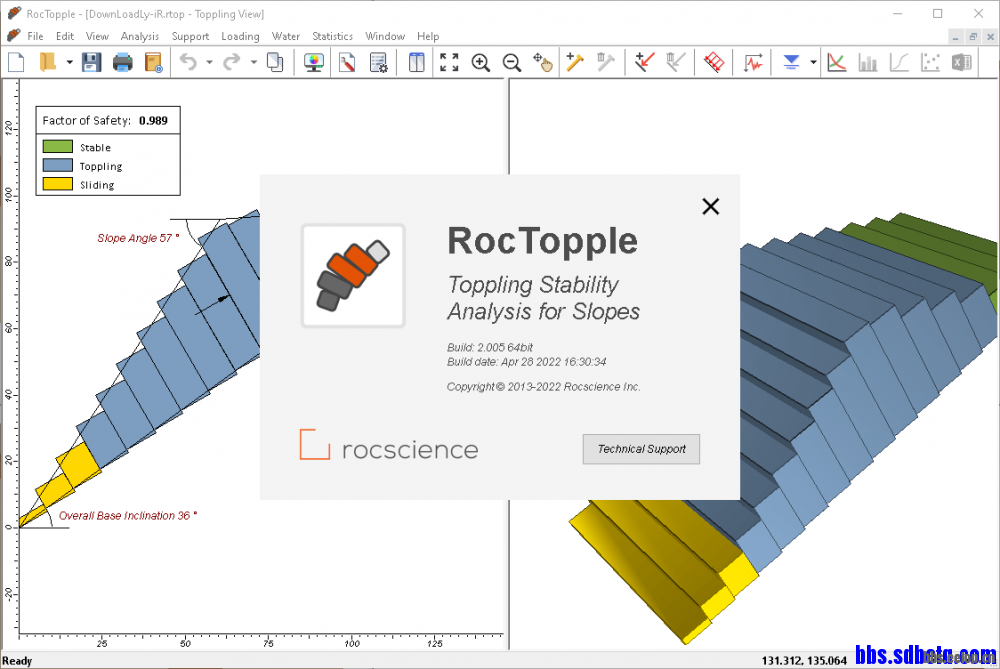Expand the Open file dropdown arrow
The image size is (1000, 669).
click(x=69, y=62)
